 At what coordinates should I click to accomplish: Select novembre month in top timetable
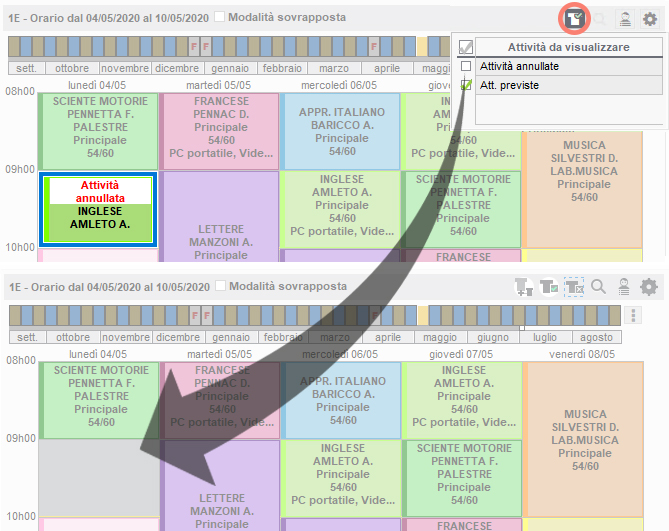(x=125, y=68)
